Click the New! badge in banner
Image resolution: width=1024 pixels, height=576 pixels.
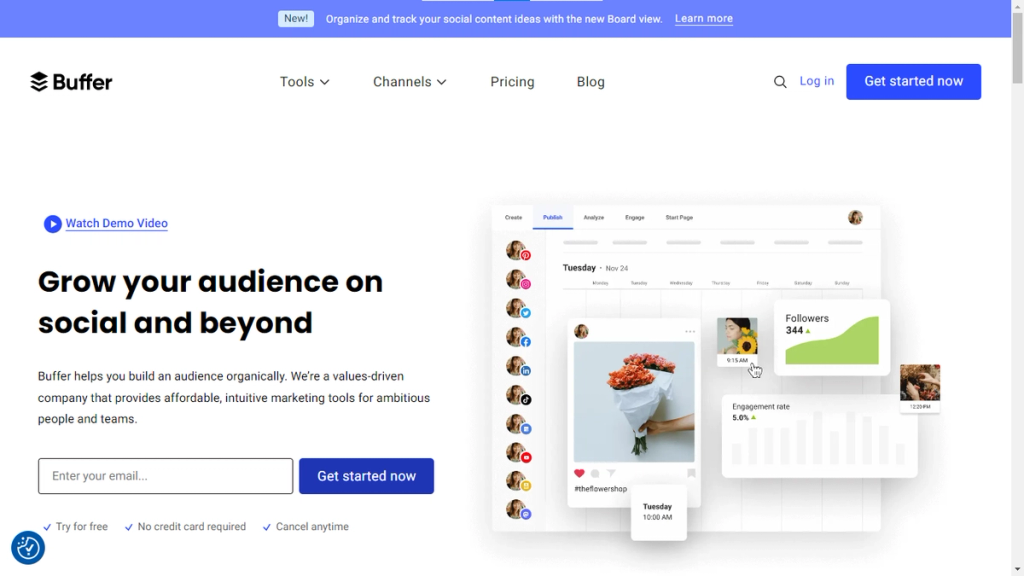(296, 18)
